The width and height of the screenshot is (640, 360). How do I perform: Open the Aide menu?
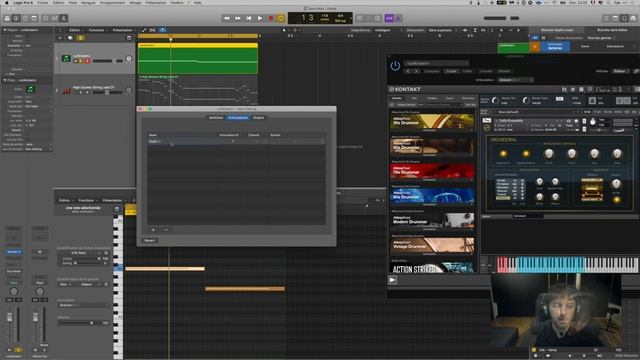[198, 2]
